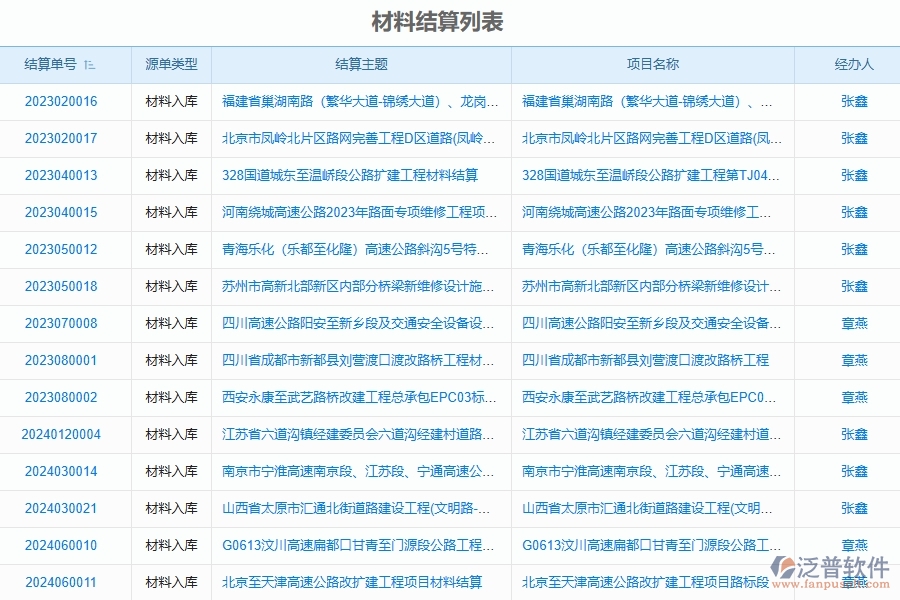Click 材料入库 in row 2023020017
The height and width of the screenshot is (600, 900).
pyautogui.click(x=170, y=139)
